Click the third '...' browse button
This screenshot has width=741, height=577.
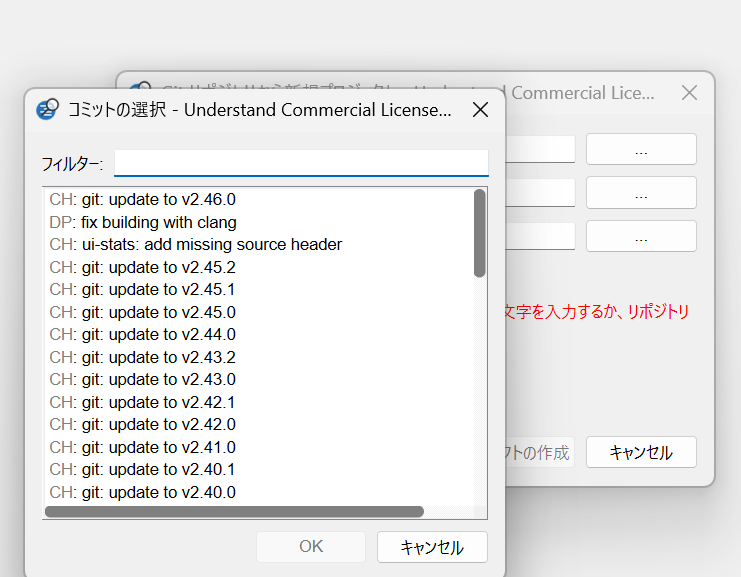click(641, 236)
